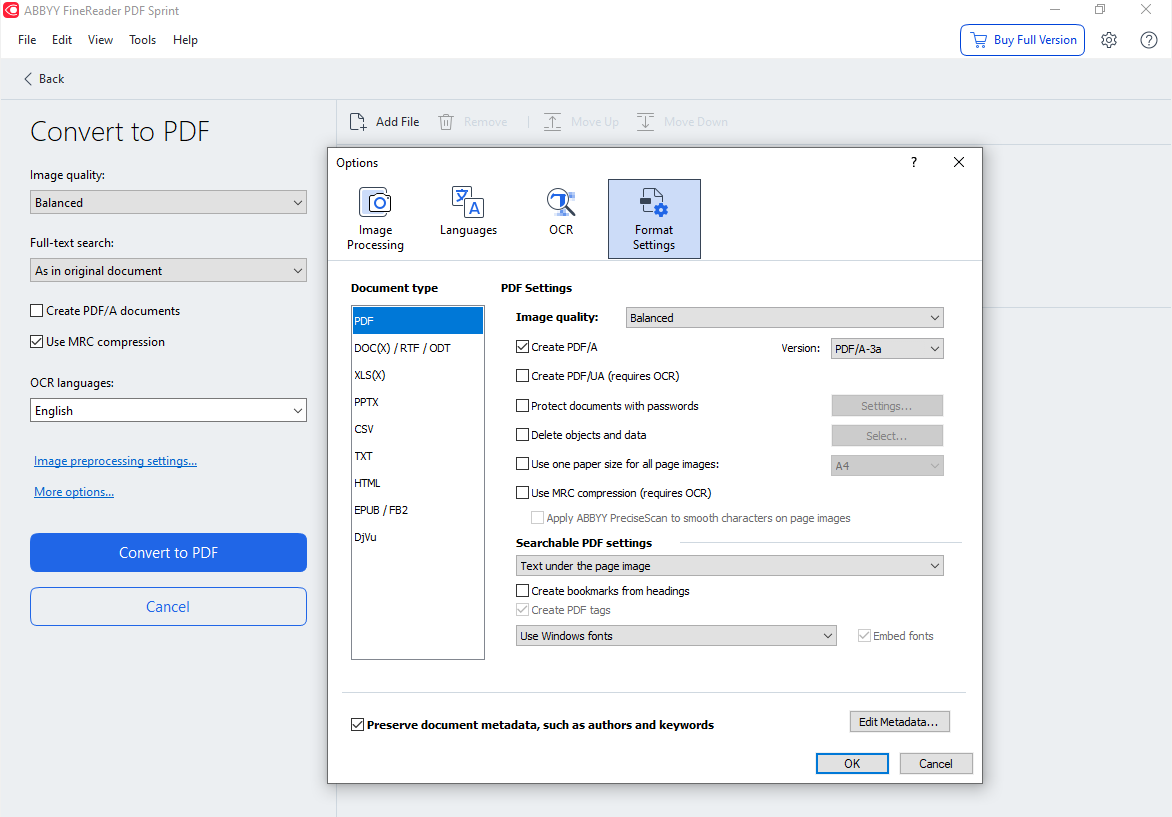Image resolution: width=1172 pixels, height=817 pixels.
Task: Toggle the Embed fonts checkbox
Action: pos(864,636)
